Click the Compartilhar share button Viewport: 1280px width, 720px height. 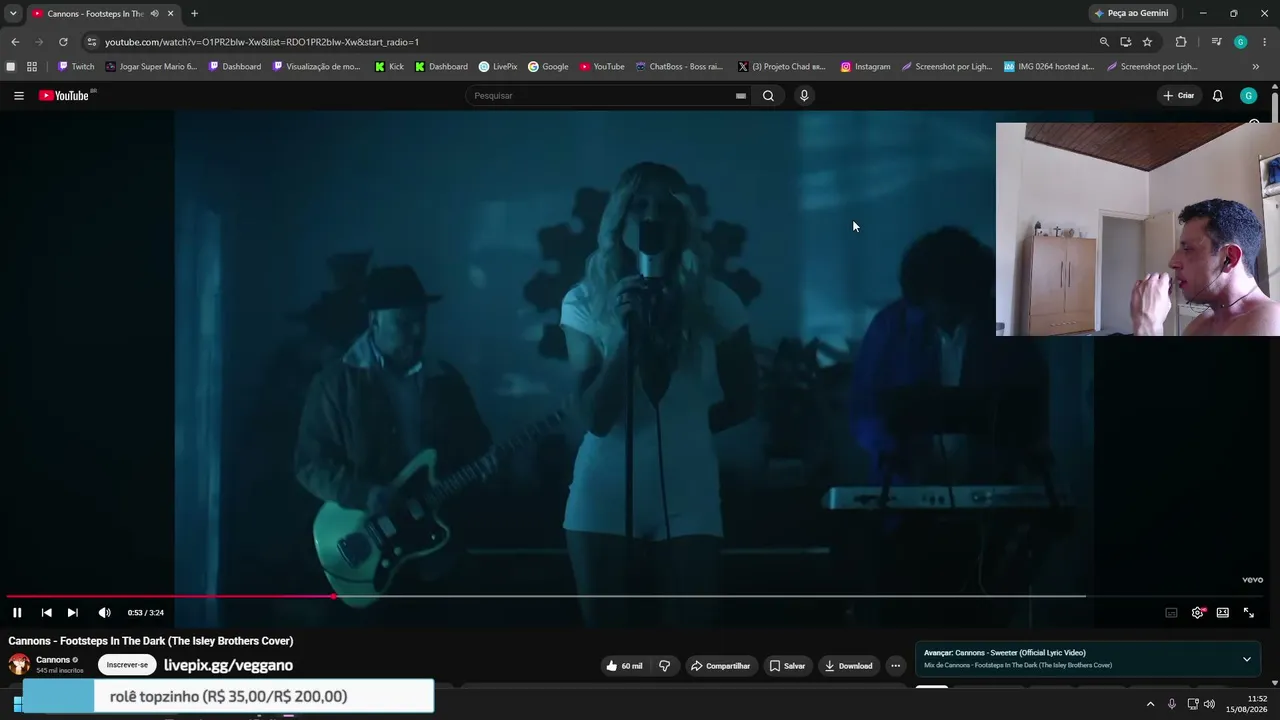pos(720,666)
